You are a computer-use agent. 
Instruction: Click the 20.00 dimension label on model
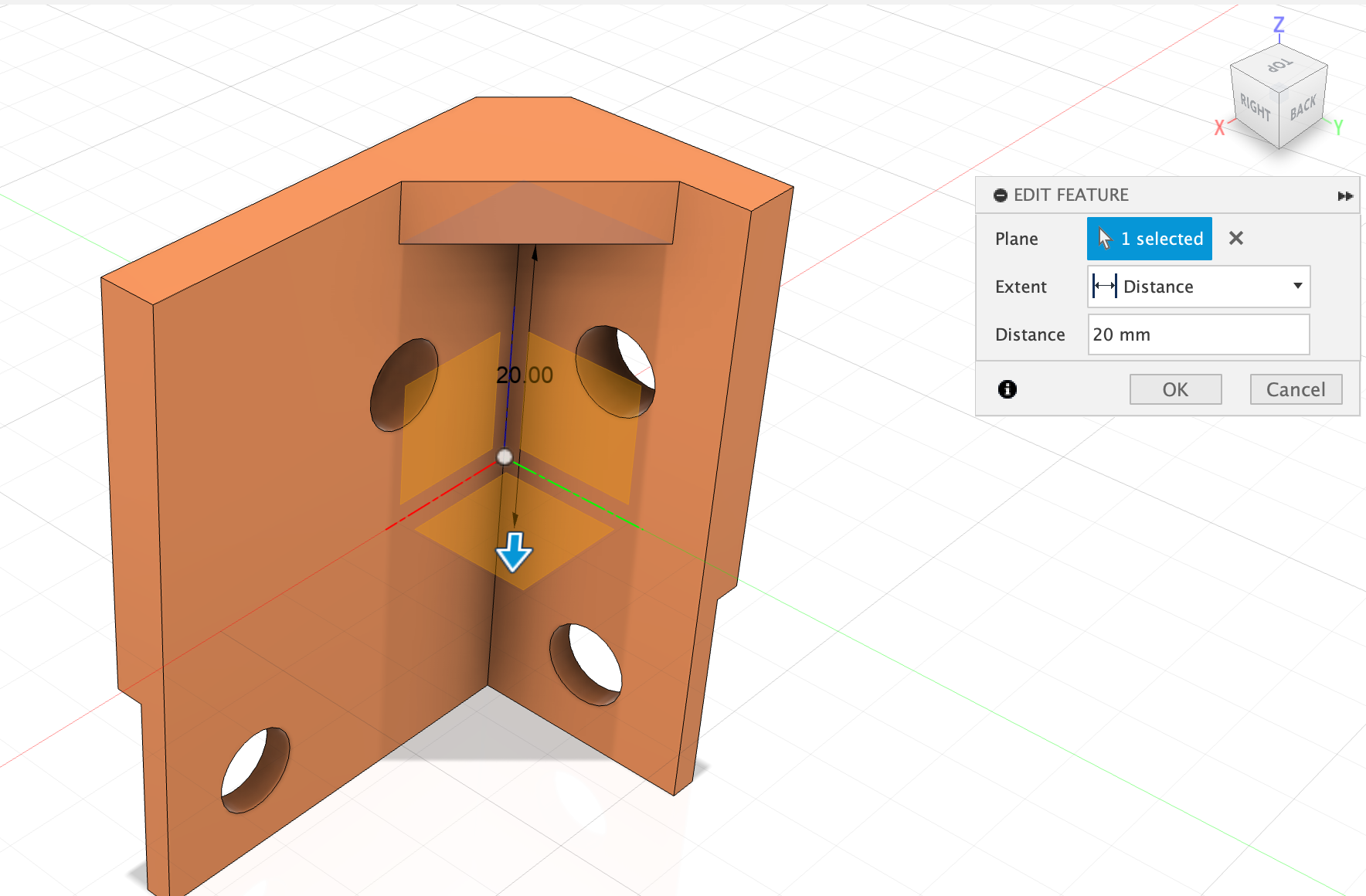[525, 375]
